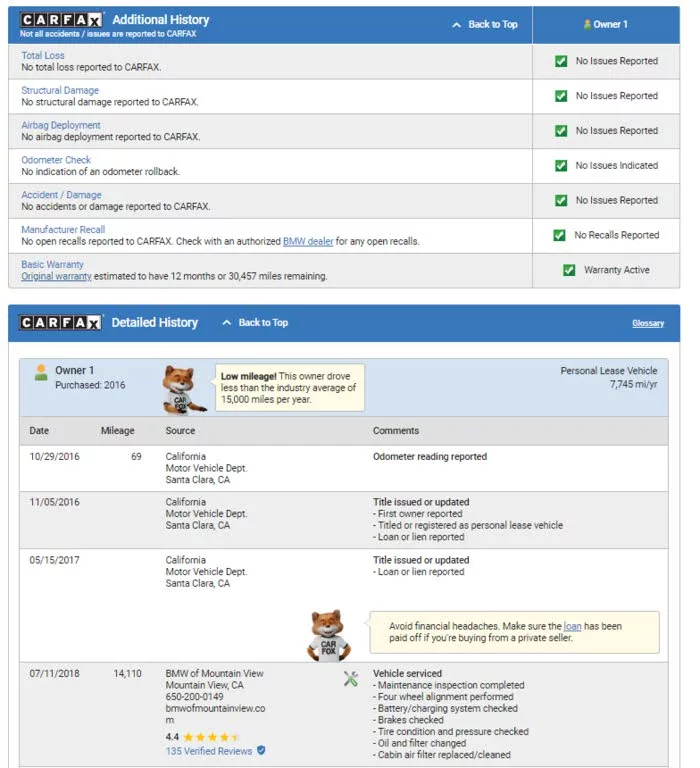Open the Odometer Check link
The height and width of the screenshot is (768, 700).
tap(56, 160)
